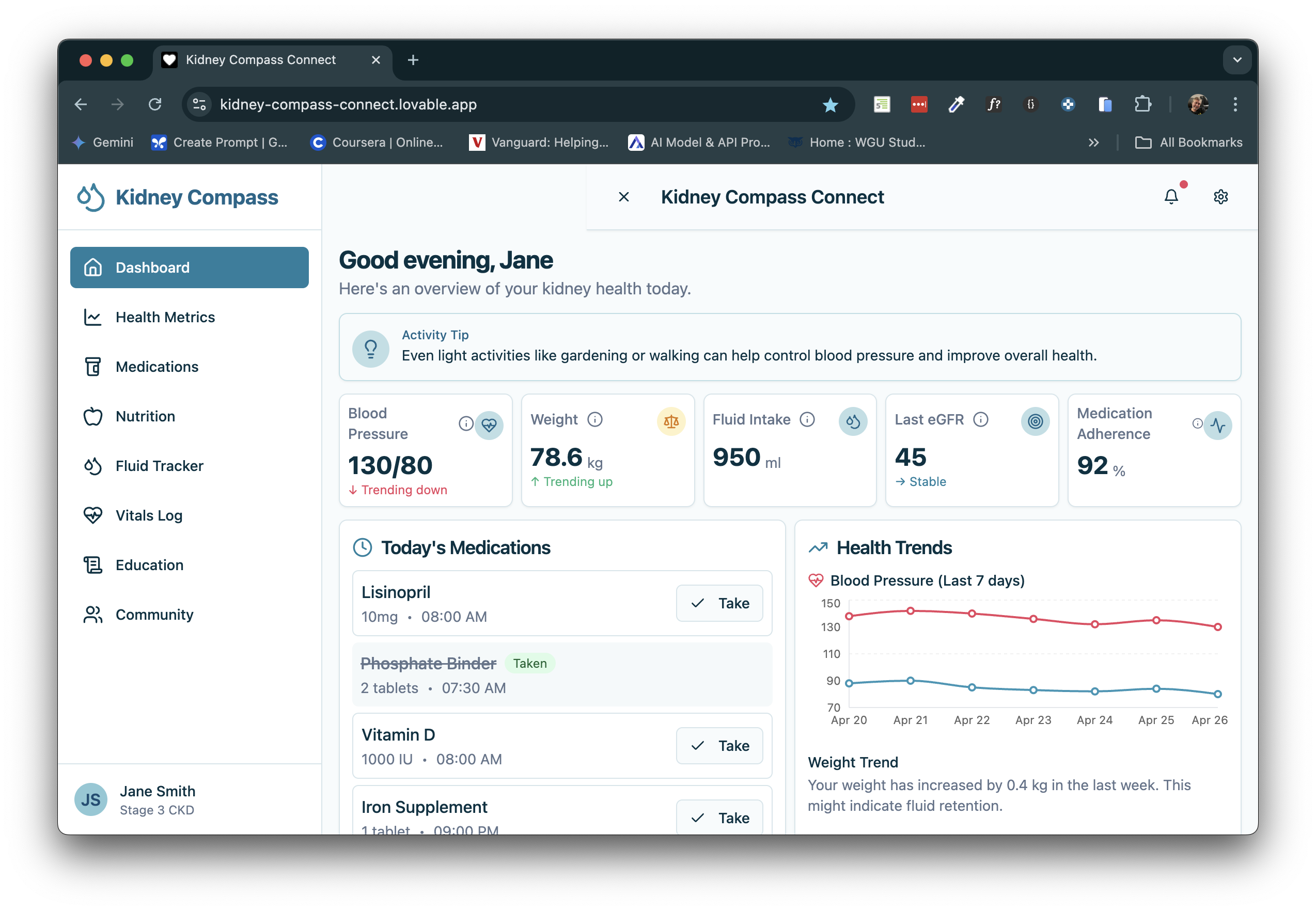
Task: Click the Weight card info icon
Action: (594, 419)
